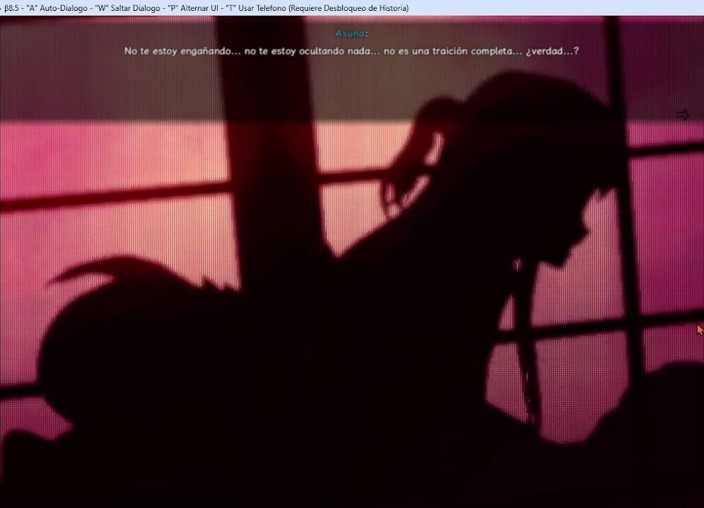704x508 pixels.
Task: Click the window title text "β8.5 - Auto-Dialogo..."
Action: click(206, 8)
